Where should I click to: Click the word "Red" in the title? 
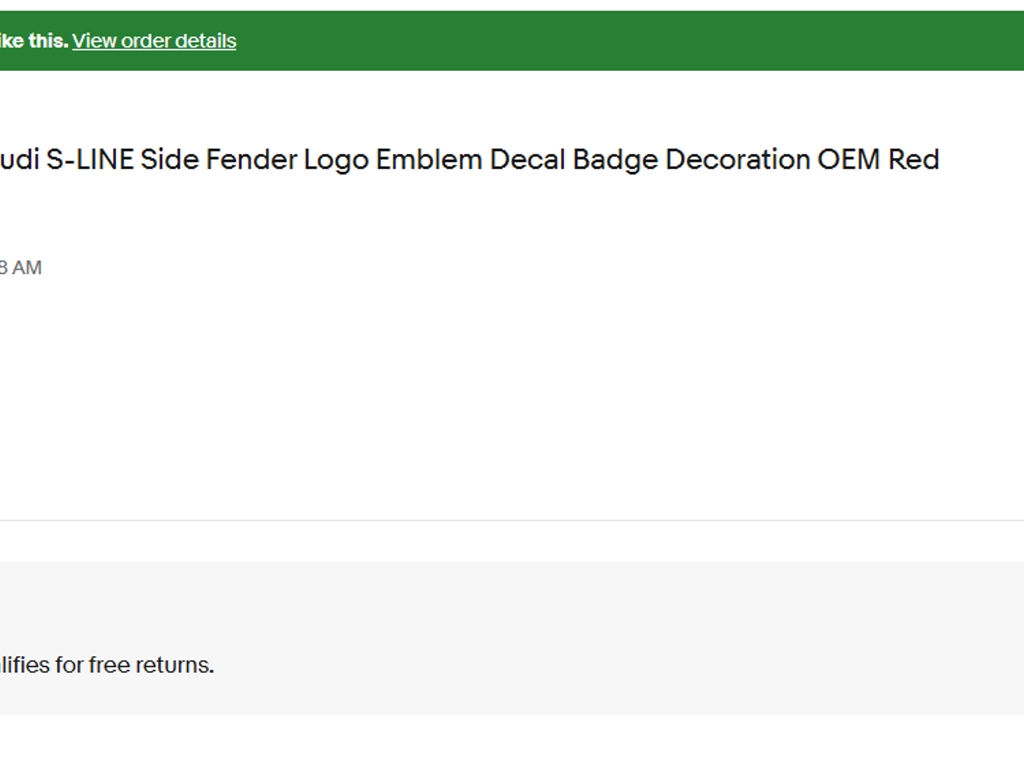[x=914, y=160]
